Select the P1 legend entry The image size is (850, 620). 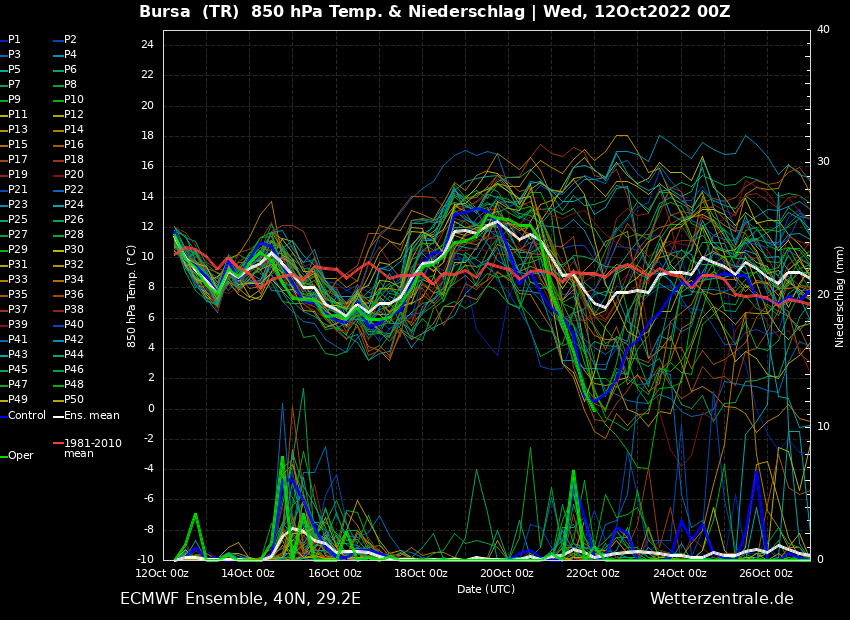10,40
